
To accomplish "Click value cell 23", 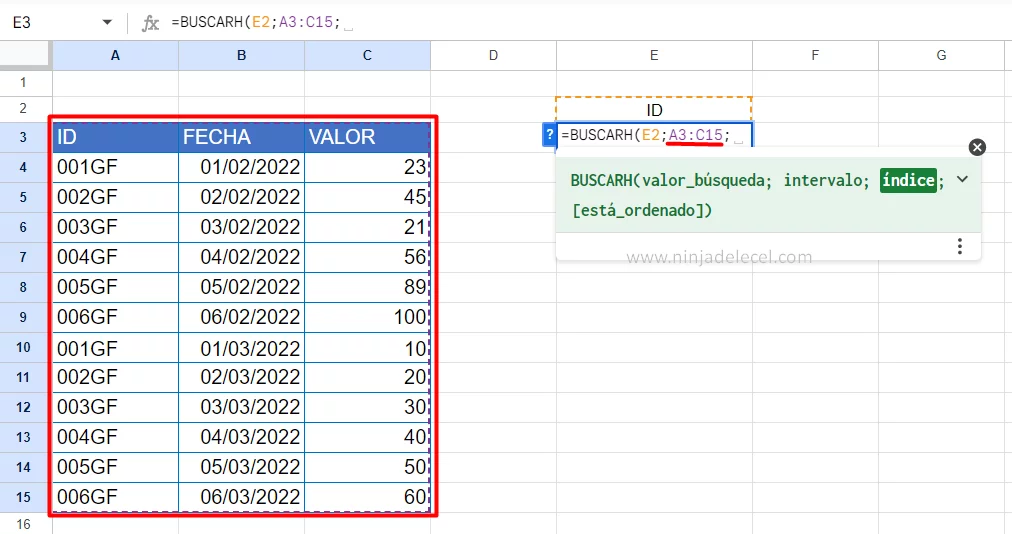I will pos(367,167).
